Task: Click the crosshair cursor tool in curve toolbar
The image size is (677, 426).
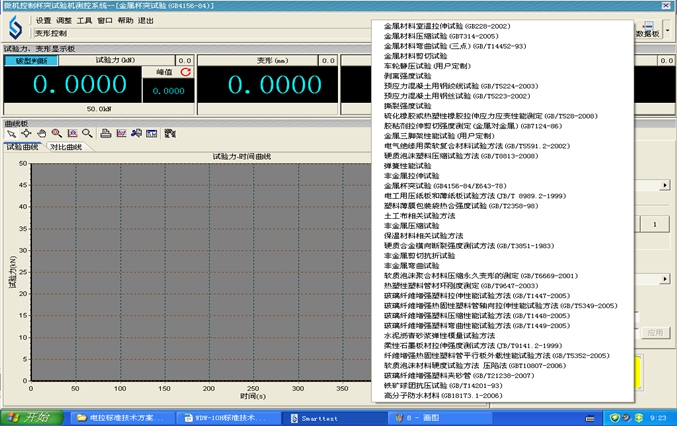Action: (26, 133)
